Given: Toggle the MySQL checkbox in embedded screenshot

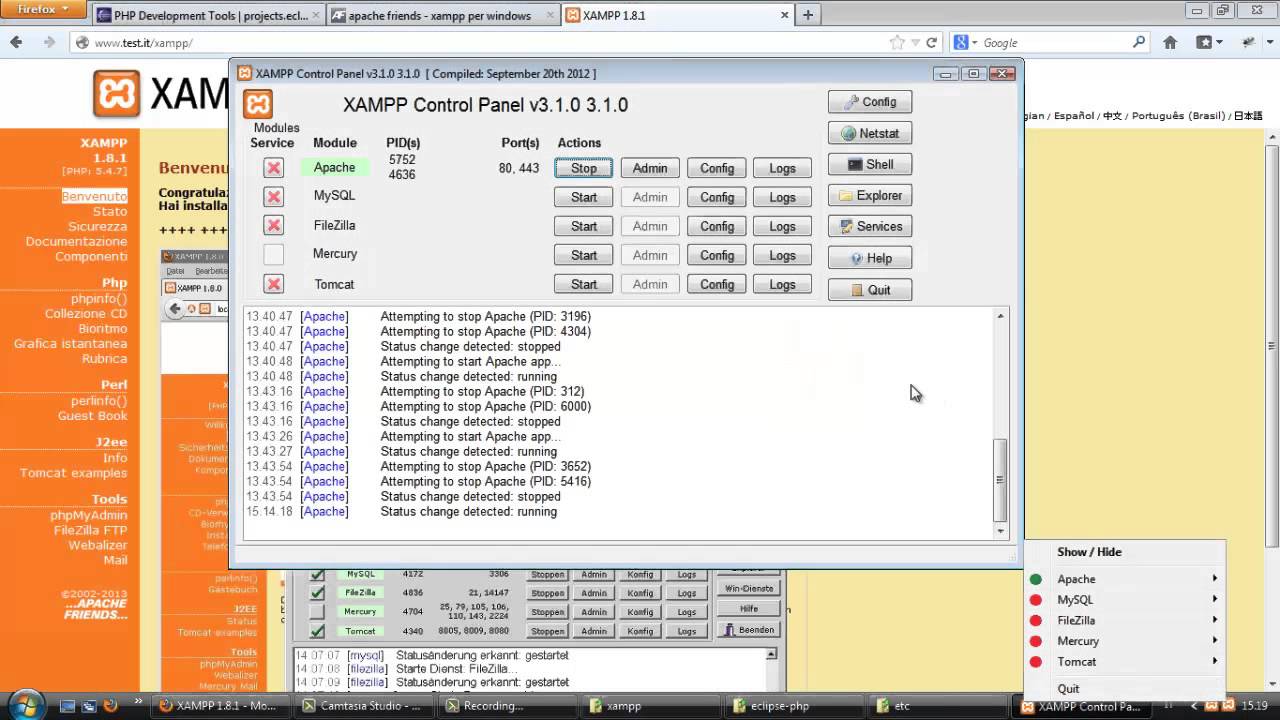Looking at the screenshot, I should point(317,574).
